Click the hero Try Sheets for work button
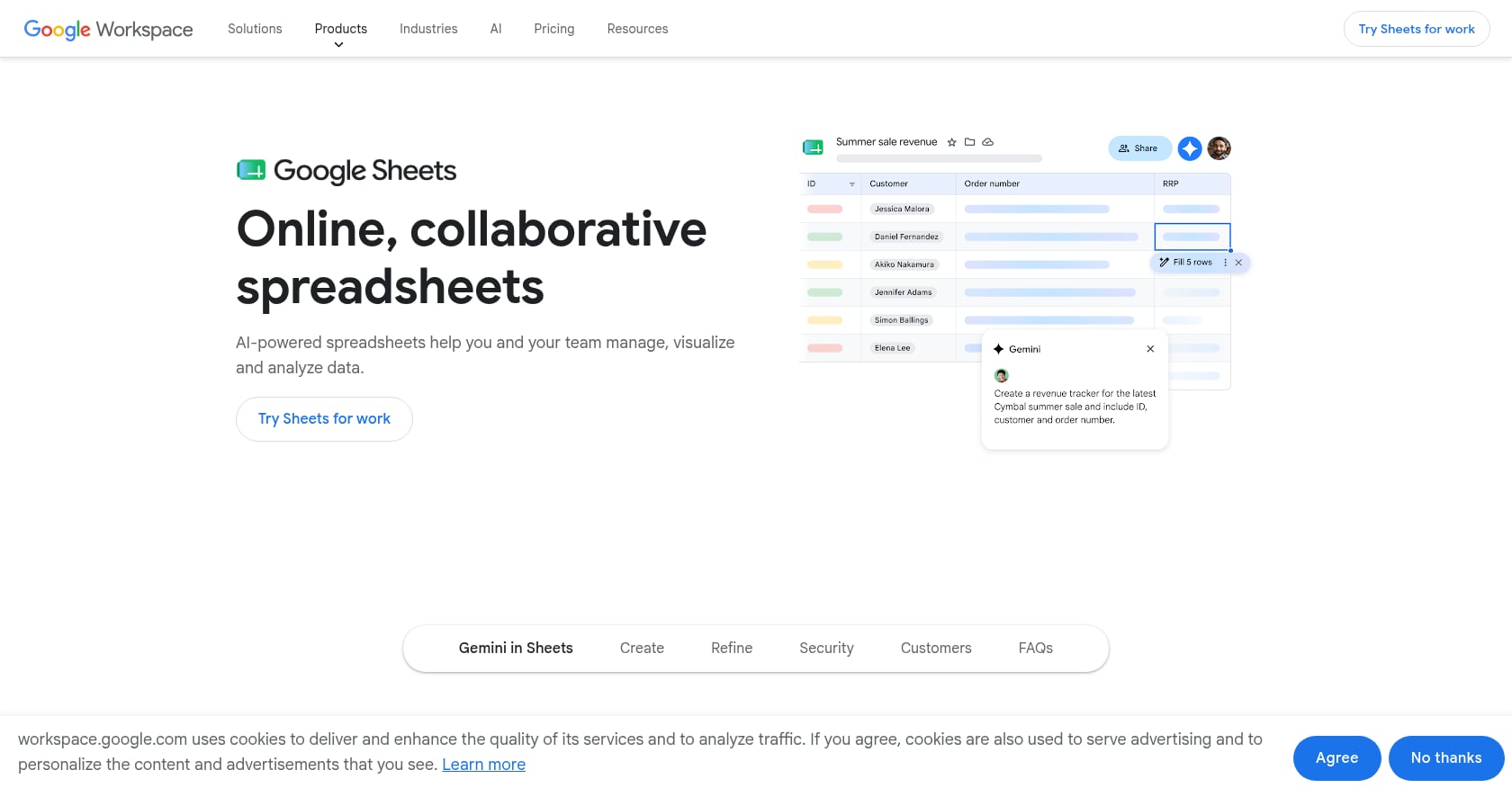 (324, 419)
